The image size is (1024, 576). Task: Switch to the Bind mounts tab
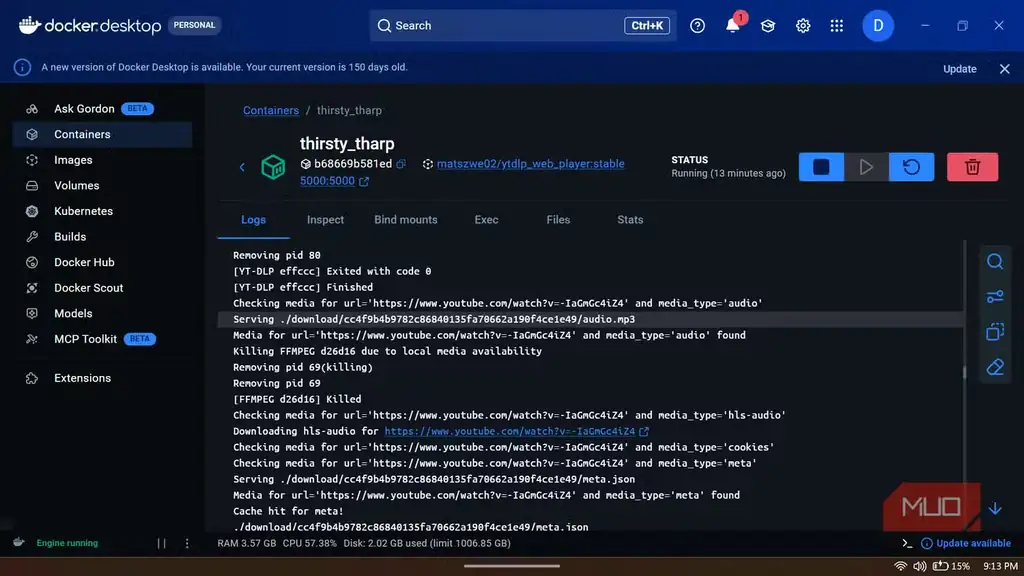pos(406,220)
